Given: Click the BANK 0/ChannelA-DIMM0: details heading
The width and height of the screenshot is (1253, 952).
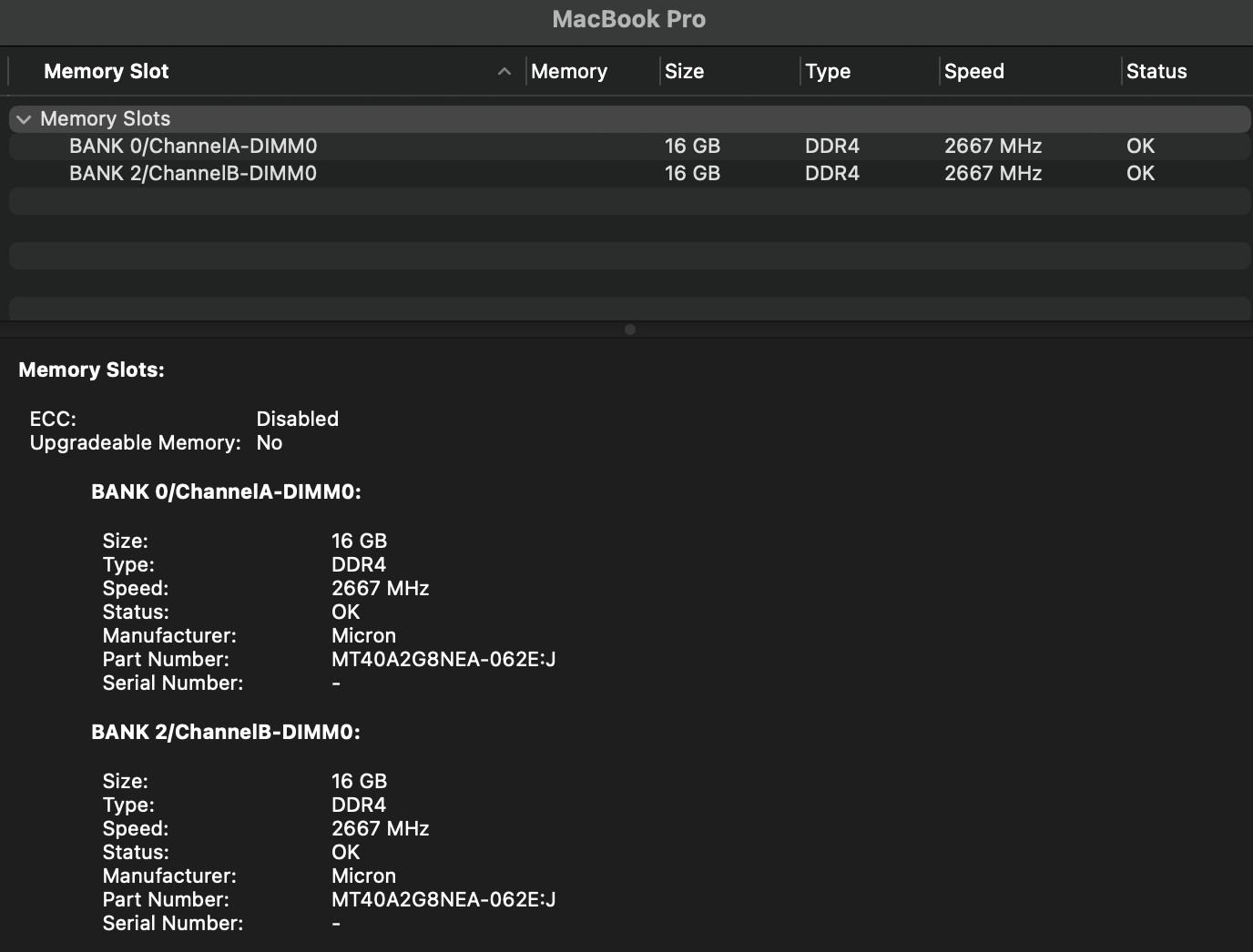Looking at the screenshot, I should 226,491.
